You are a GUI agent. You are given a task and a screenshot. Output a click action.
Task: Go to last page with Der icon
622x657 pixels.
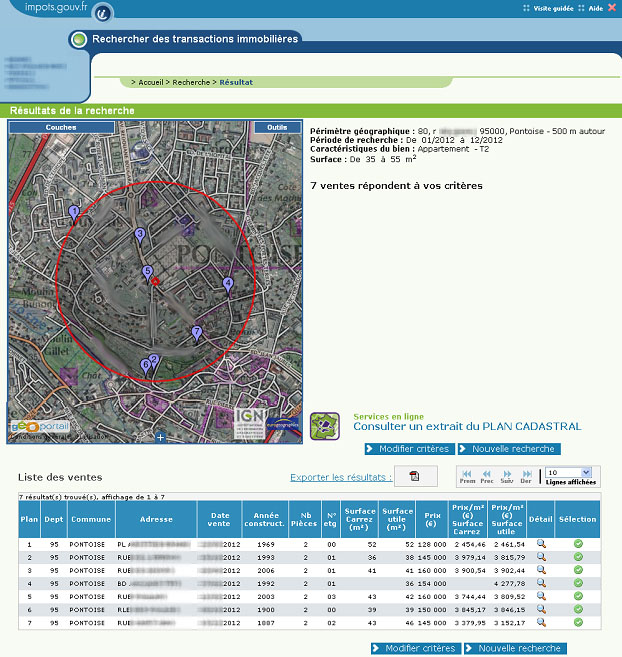[x=526, y=477]
